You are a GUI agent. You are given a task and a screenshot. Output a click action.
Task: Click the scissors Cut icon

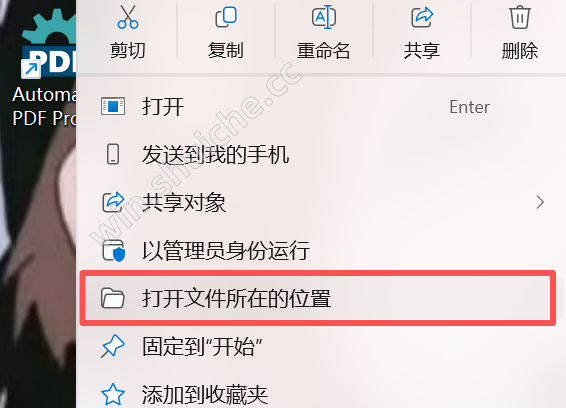click(128, 17)
